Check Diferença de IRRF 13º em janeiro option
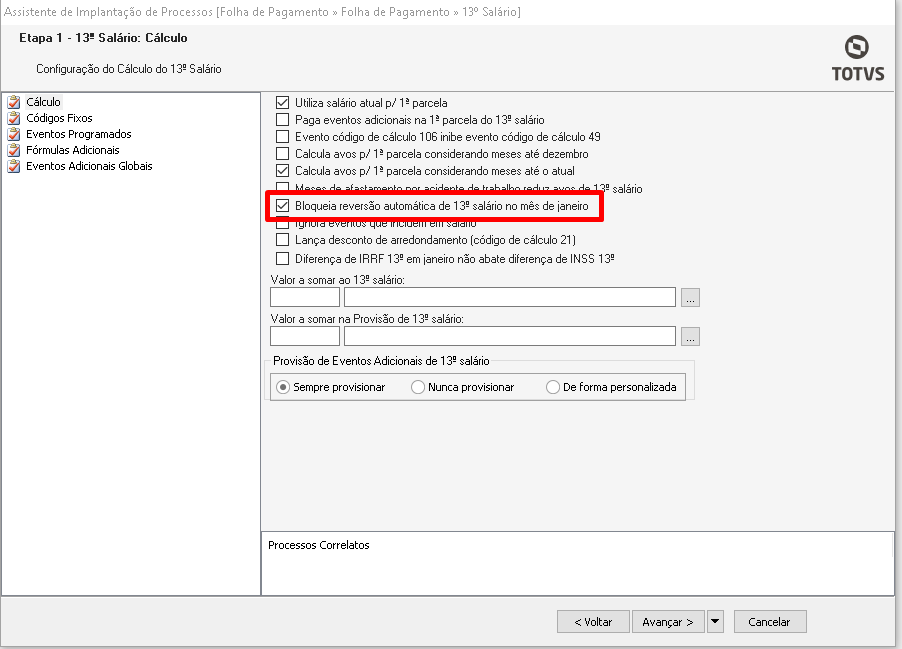902x649 pixels. (282, 258)
